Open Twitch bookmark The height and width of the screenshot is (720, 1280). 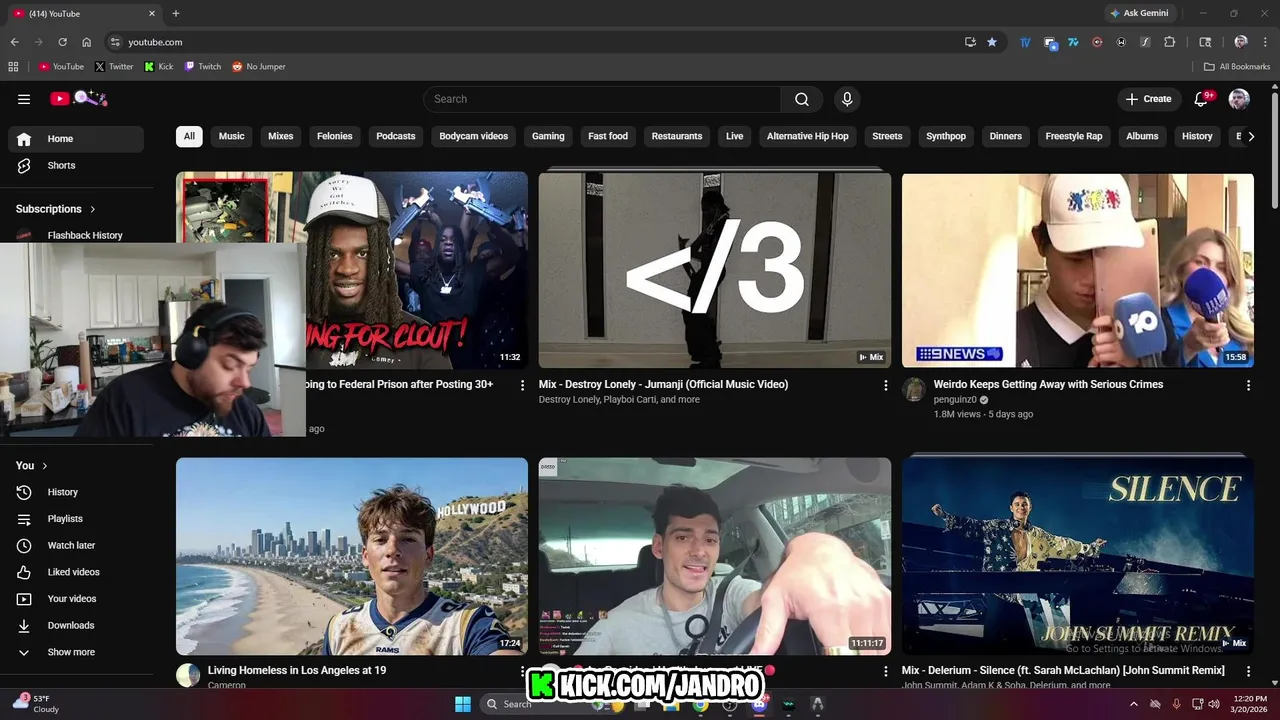click(x=203, y=67)
